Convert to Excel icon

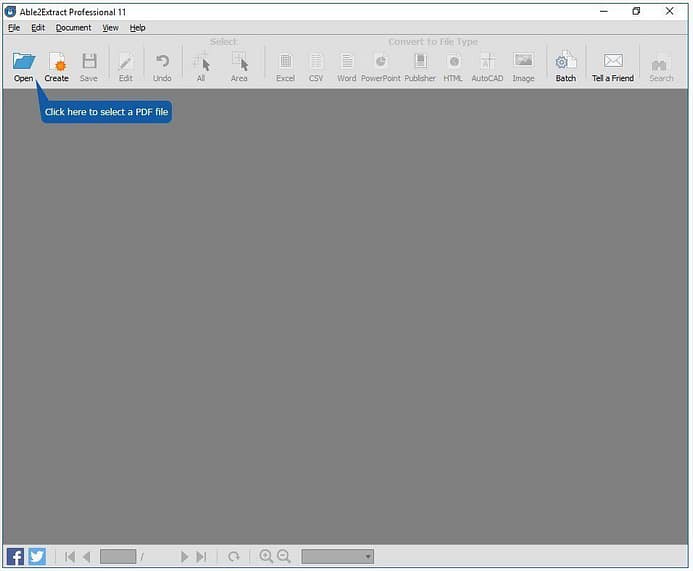tap(286, 61)
